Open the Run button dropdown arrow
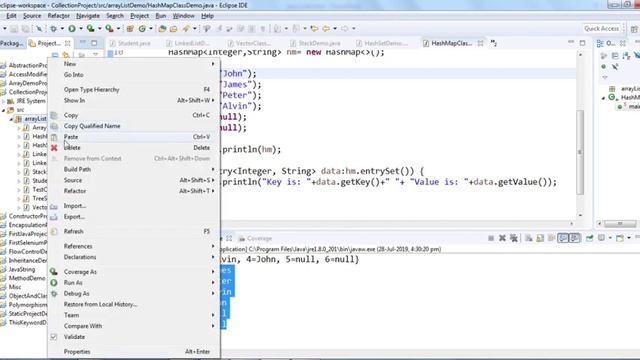This screenshot has height=360, width=640. pyautogui.click(x=80, y=29)
